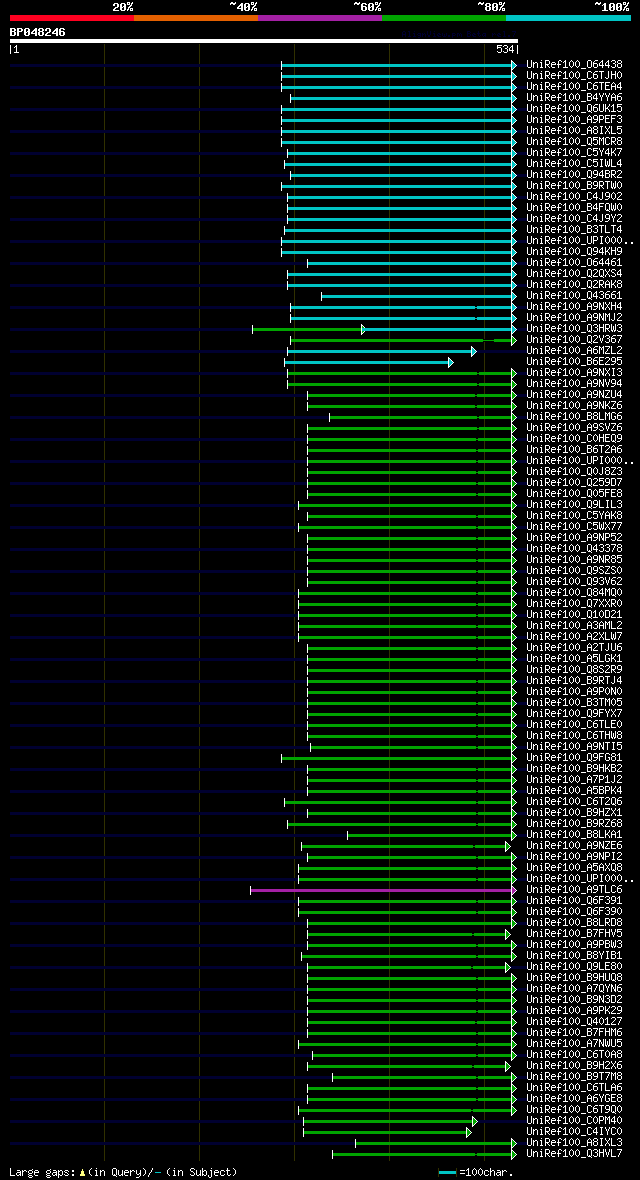The image size is (640, 1180).
Task: Select the UniRef100_B9RTW0 label
Action: pos(574,186)
